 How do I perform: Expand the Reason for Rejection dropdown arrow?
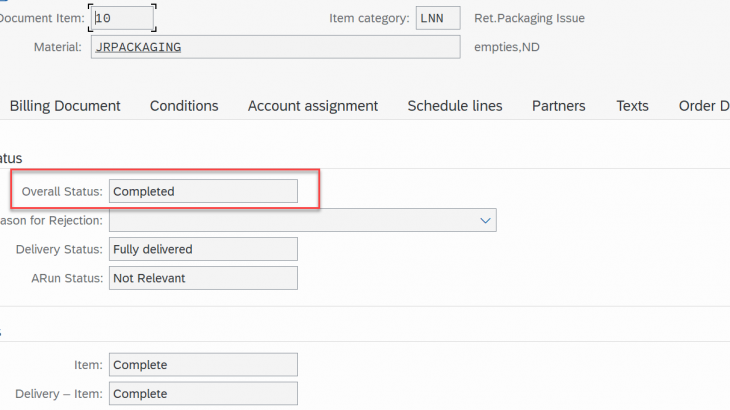(485, 220)
